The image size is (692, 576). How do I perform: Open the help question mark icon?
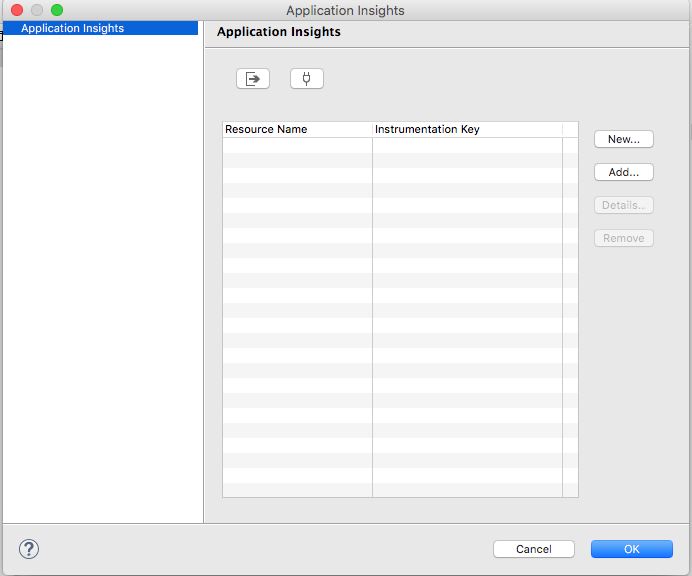tap(29, 549)
